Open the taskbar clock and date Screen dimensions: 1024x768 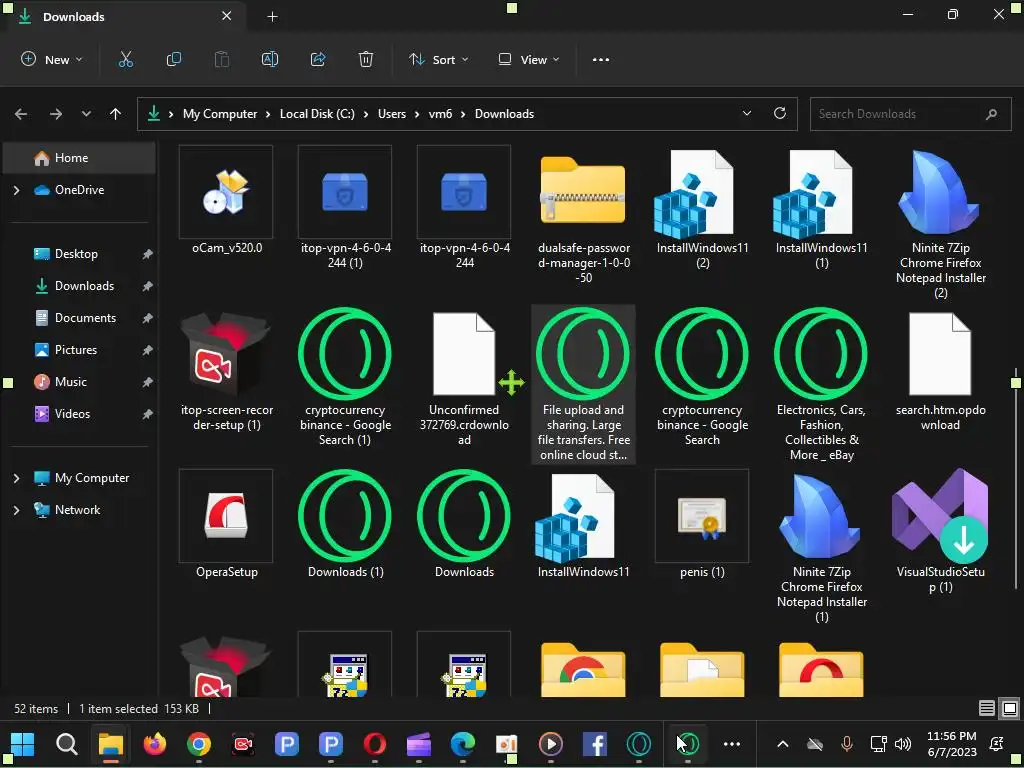pos(952,744)
